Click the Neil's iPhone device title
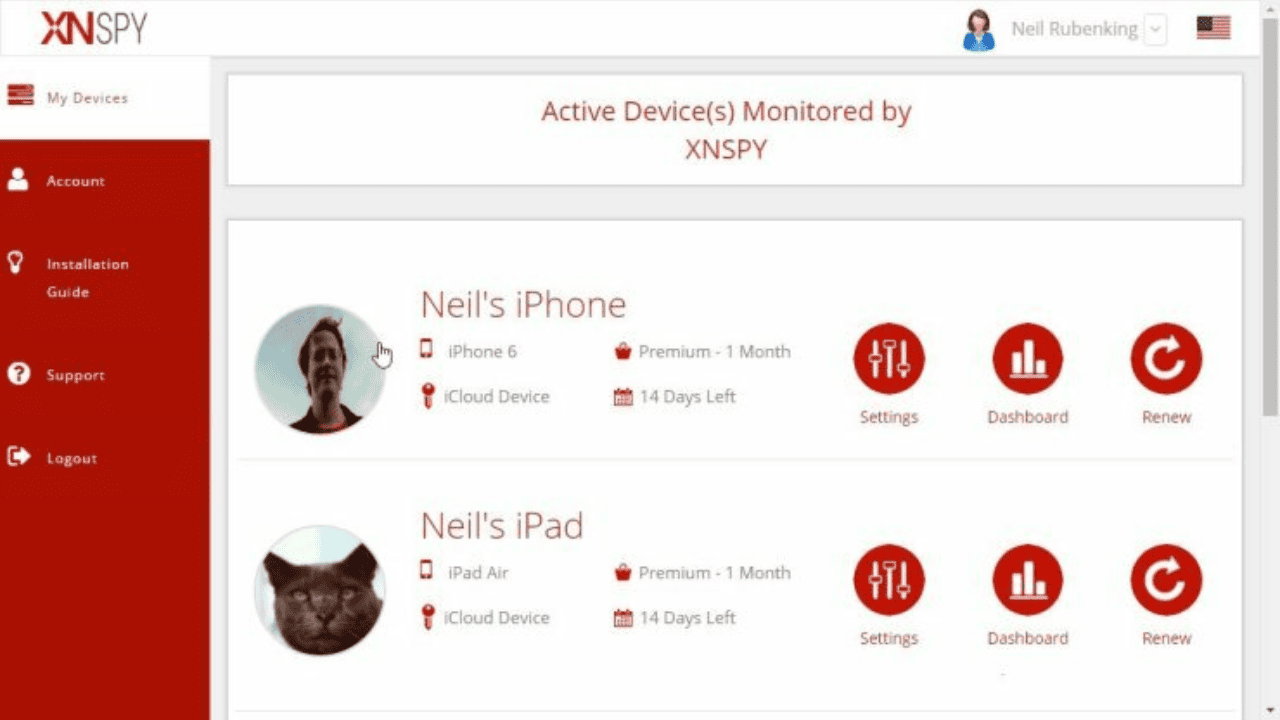 pos(523,304)
